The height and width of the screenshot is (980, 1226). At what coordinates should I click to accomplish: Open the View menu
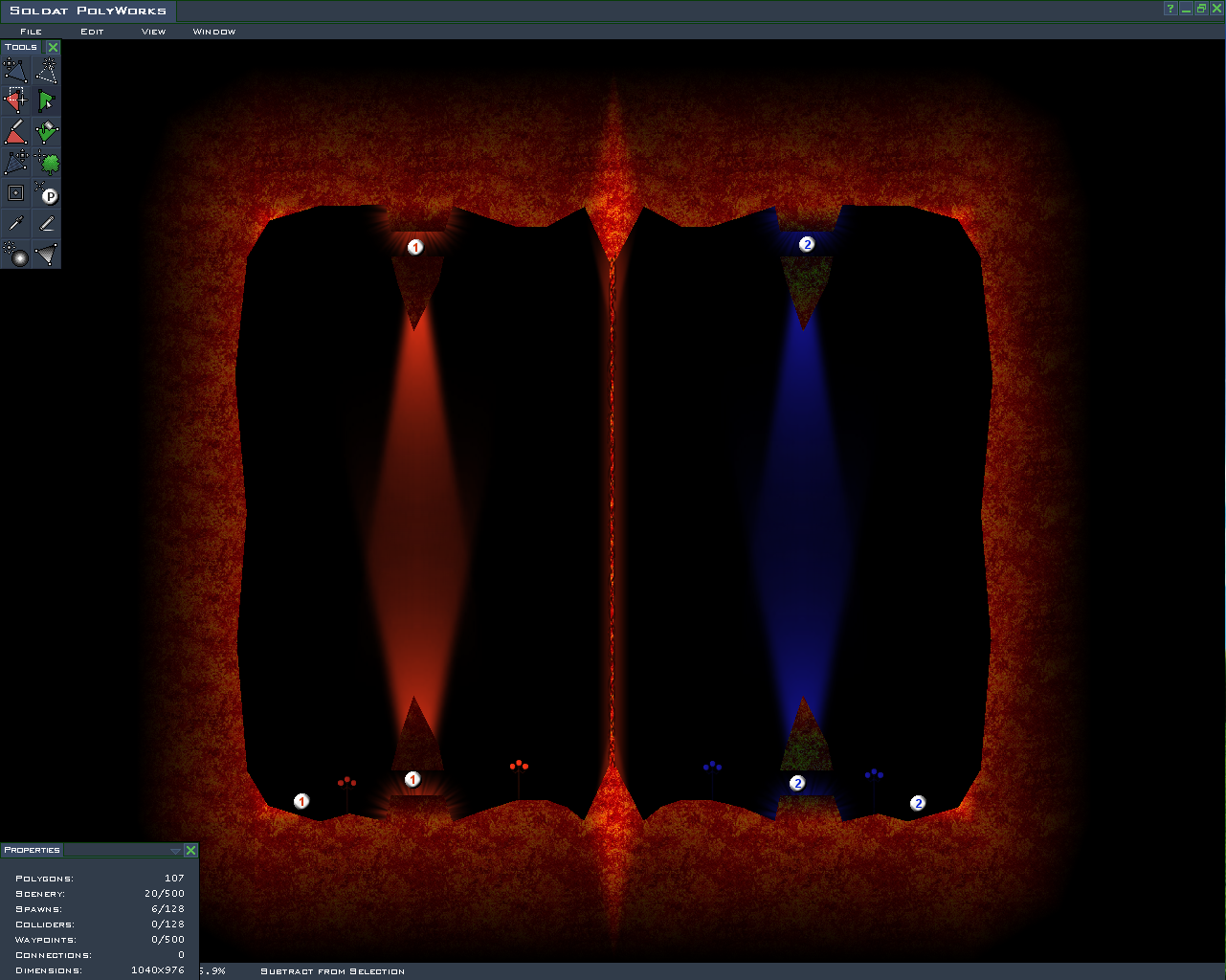tap(153, 32)
